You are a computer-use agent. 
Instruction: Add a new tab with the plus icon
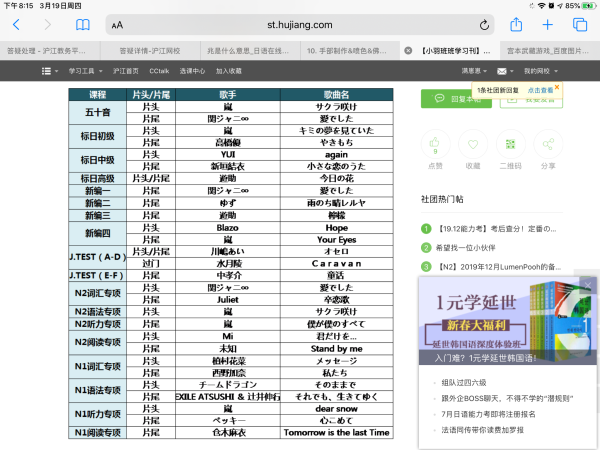coord(548,25)
